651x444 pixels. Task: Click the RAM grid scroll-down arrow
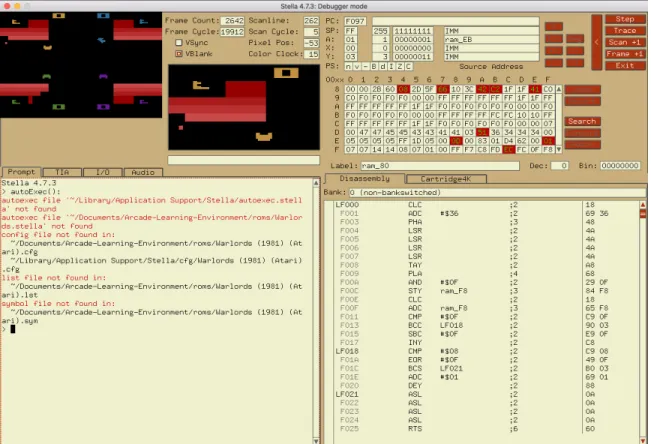tap(559, 150)
